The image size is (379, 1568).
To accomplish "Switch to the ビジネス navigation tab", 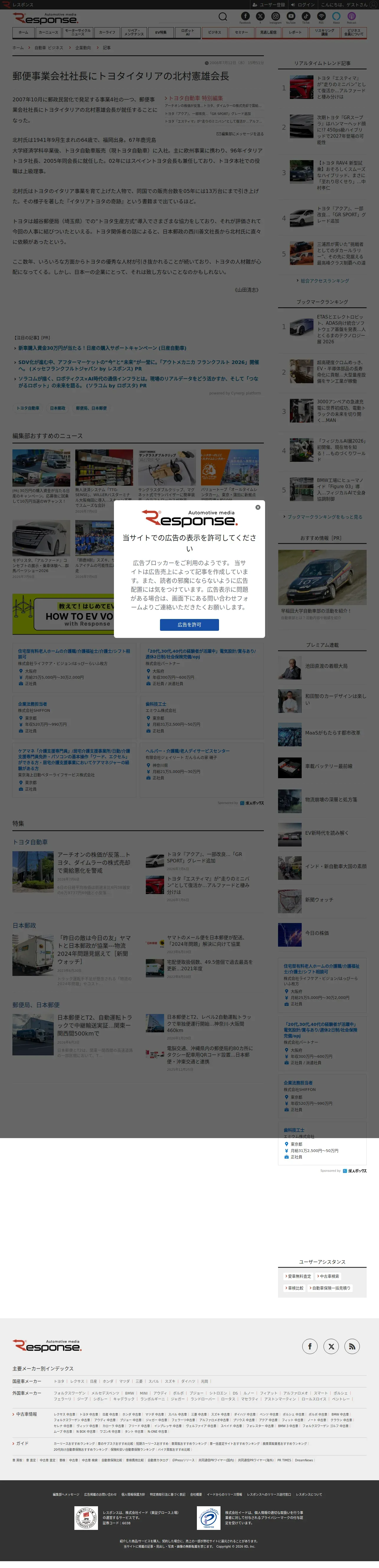I will tap(215, 32).
